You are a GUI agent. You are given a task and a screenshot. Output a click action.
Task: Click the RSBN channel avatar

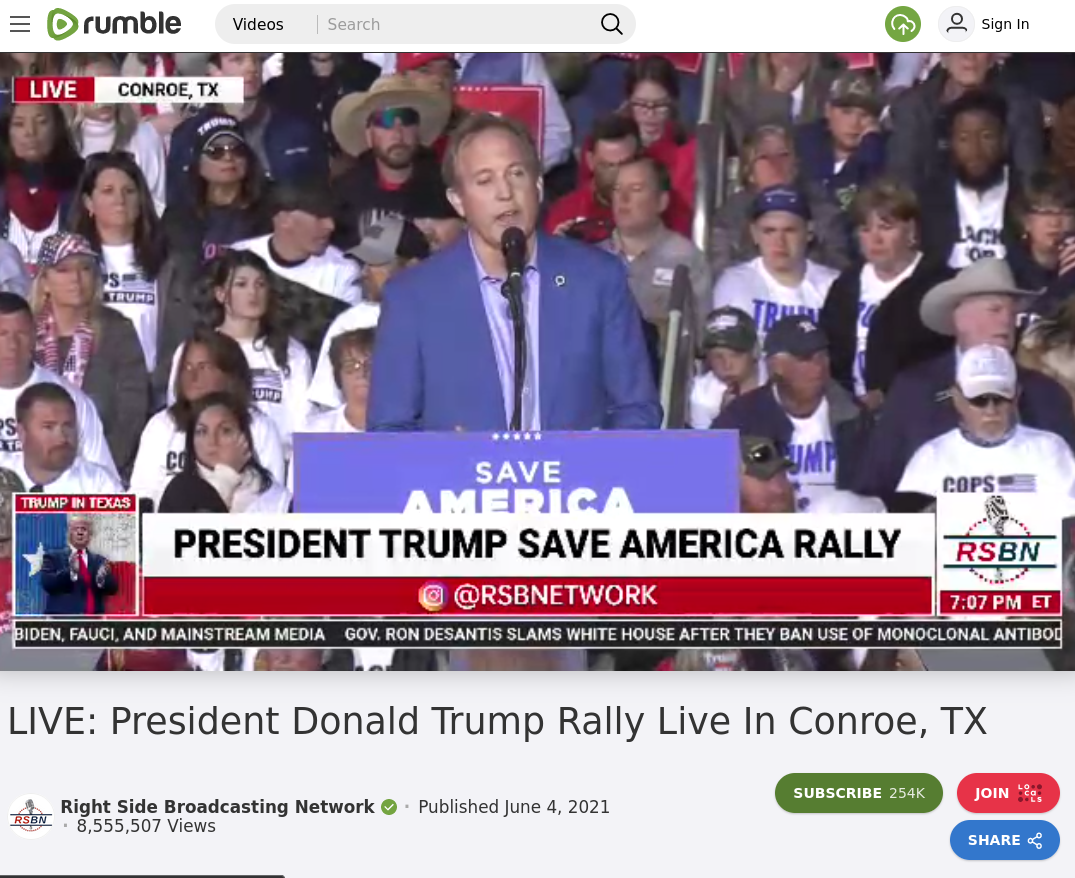pos(31,816)
